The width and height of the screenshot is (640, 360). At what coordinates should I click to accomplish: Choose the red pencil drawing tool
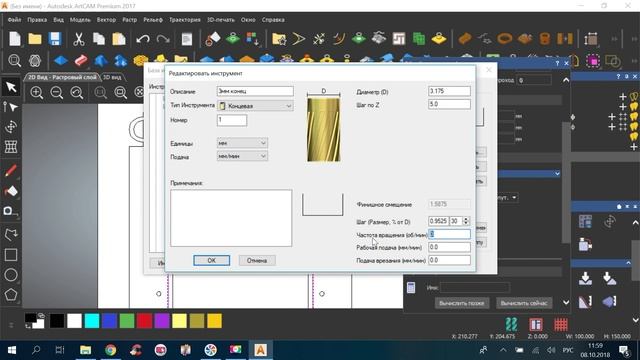pos(11,171)
